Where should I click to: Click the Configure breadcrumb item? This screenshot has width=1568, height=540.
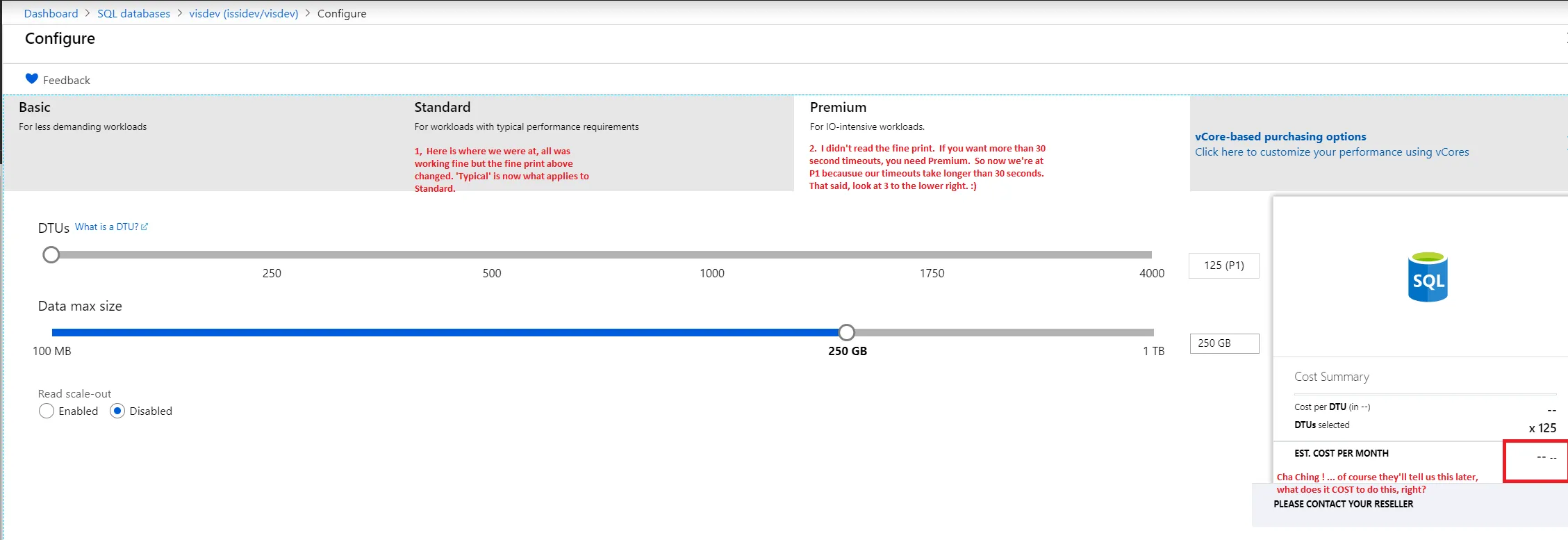[342, 13]
